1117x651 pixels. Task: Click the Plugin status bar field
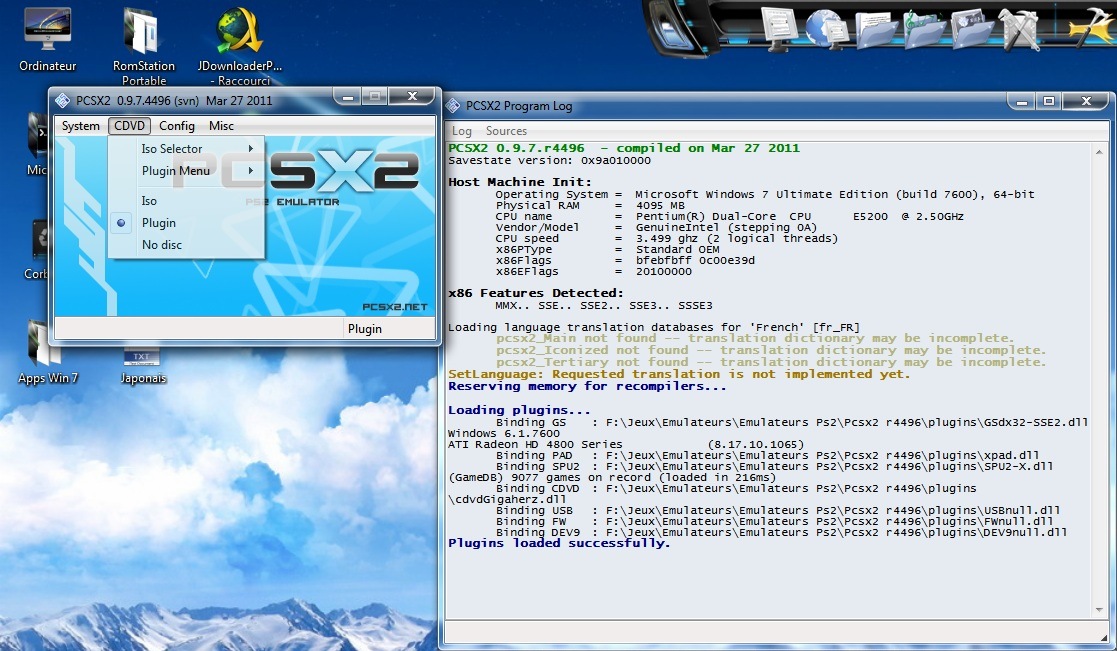tap(389, 328)
